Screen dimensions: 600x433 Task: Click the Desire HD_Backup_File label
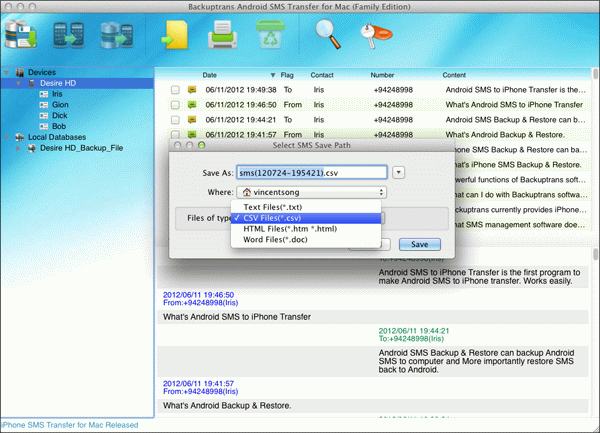tap(82, 148)
